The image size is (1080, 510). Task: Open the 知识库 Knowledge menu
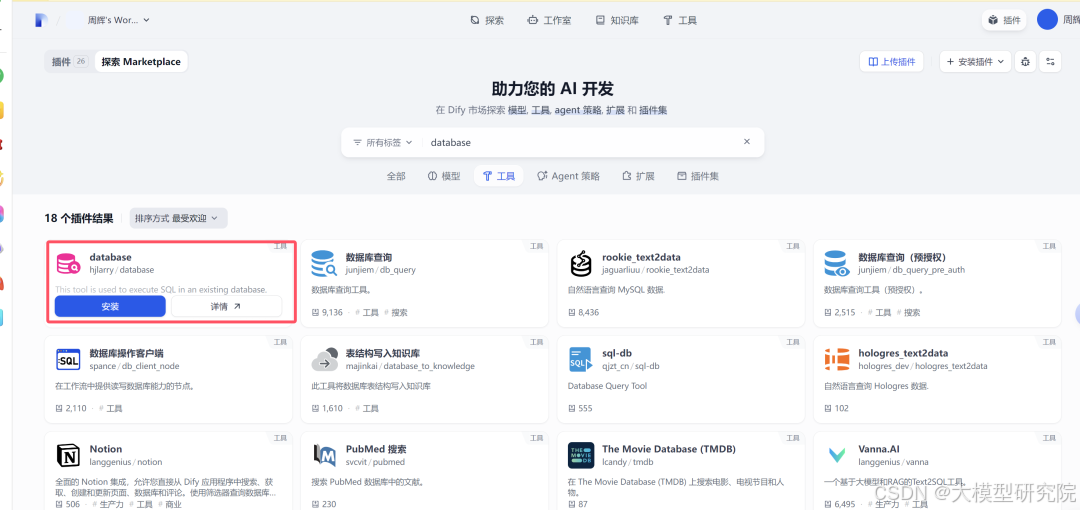617,21
